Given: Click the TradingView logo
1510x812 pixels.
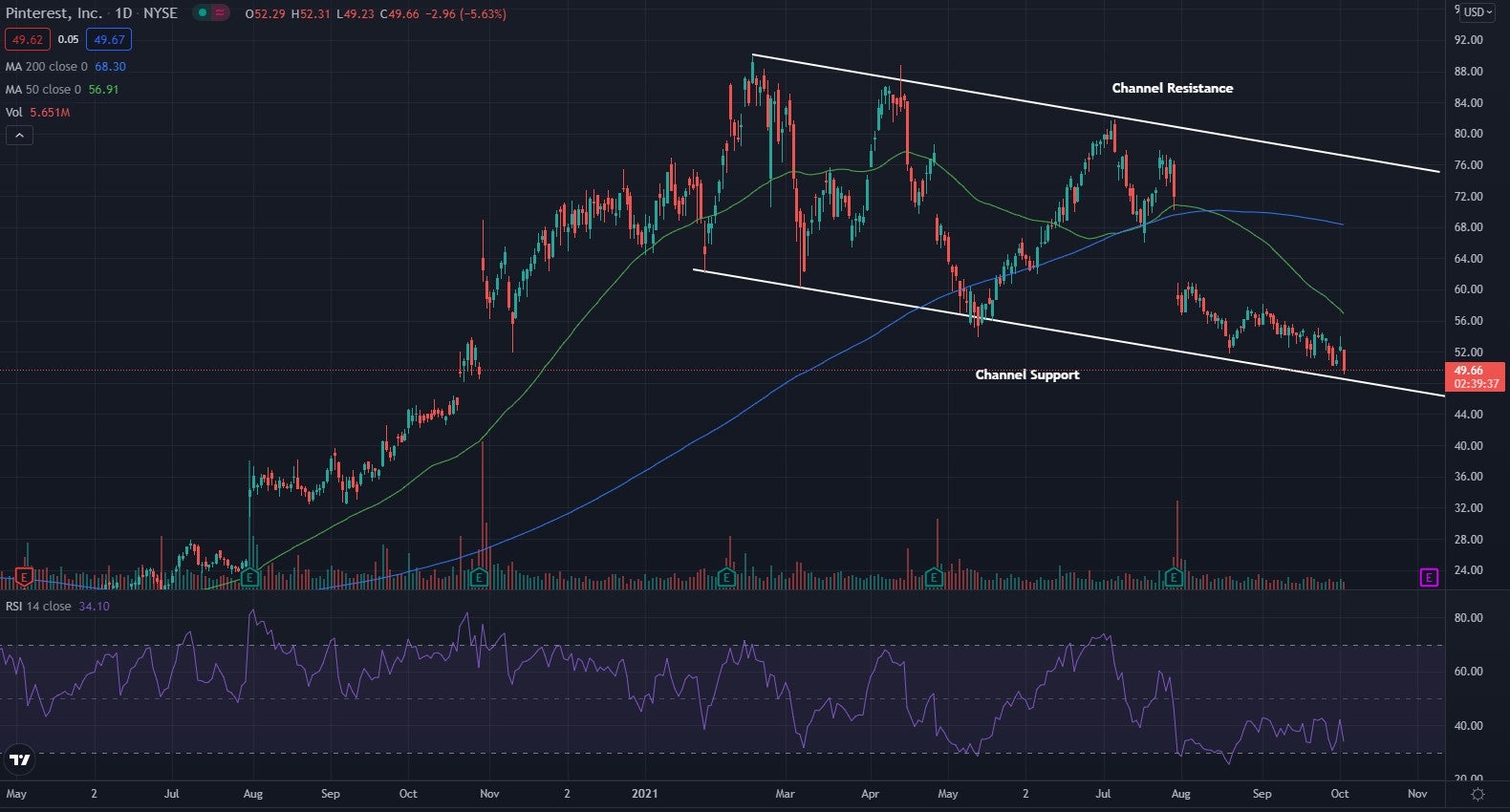Looking at the screenshot, I should tap(19, 760).
